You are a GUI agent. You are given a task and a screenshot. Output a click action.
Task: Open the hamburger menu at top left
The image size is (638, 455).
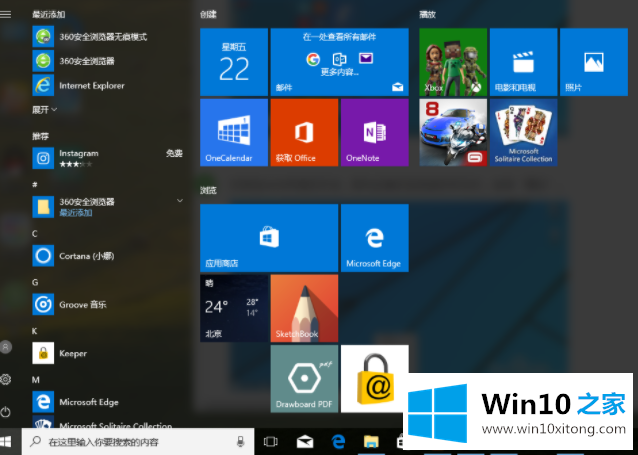point(6,14)
